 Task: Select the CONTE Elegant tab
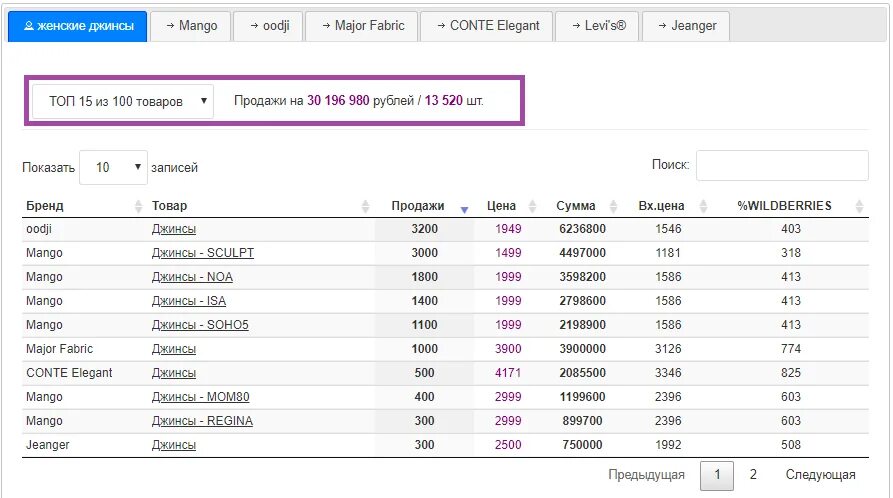click(x=487, y=26)
